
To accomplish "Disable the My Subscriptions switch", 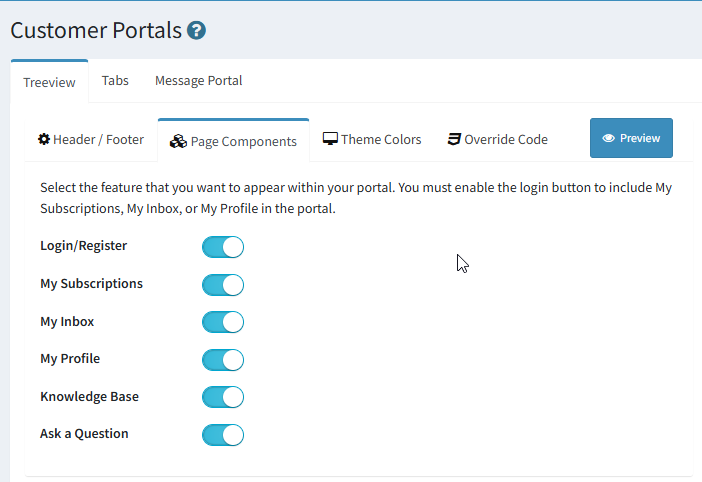I will (223, 285).
